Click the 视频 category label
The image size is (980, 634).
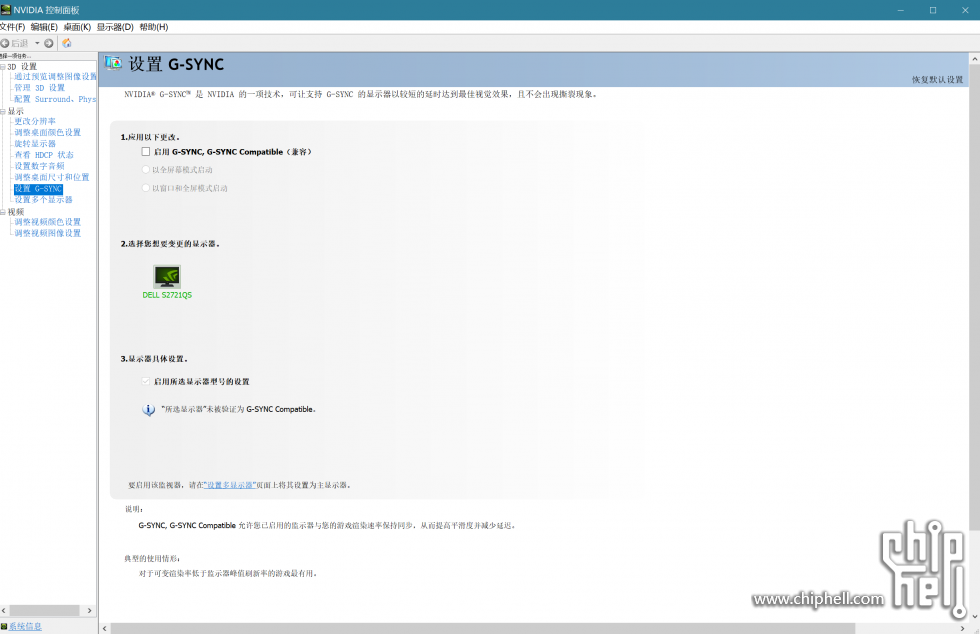tap(16, 212)
